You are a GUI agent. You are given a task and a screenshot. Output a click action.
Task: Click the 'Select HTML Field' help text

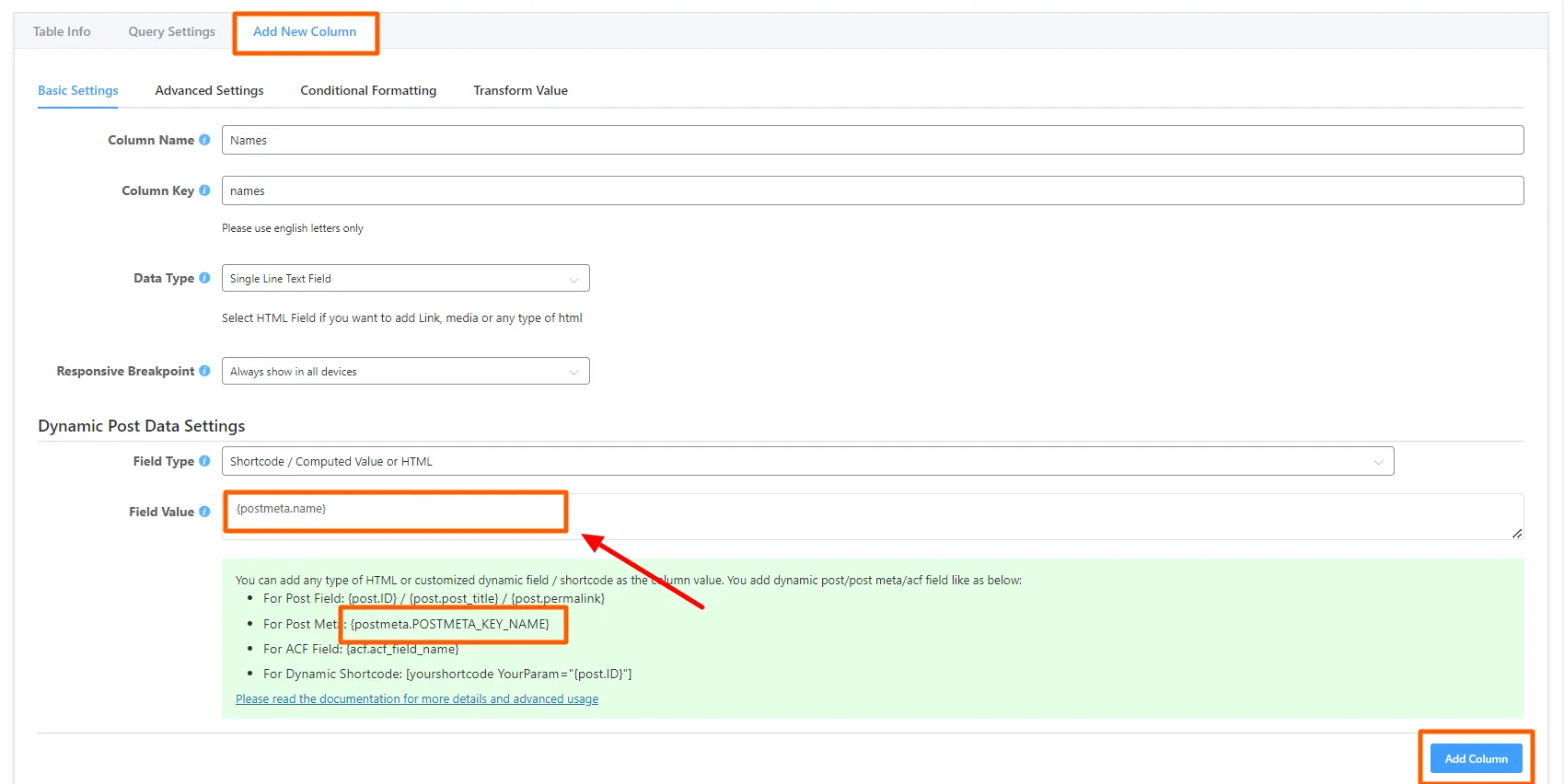tap(402, 318)
